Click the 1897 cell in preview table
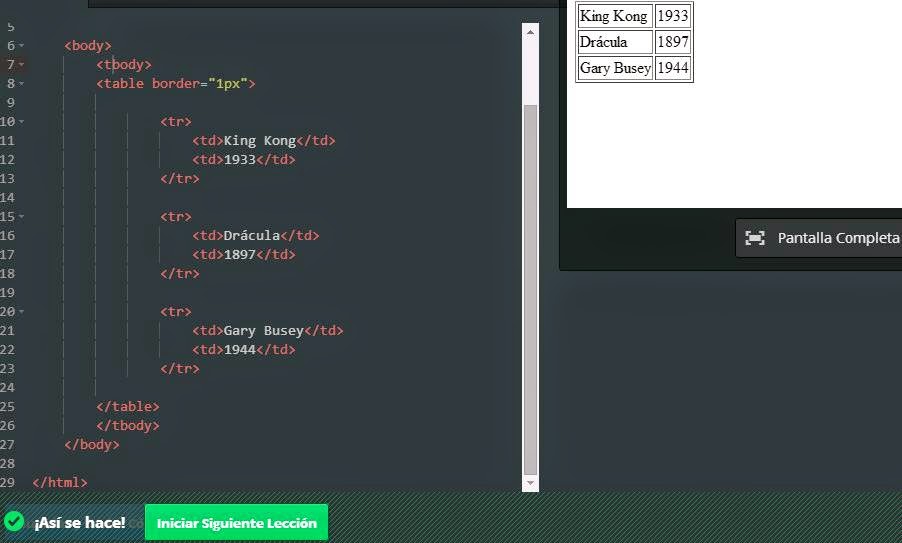This screenshot has height=543, width=902. coord(673,42)
